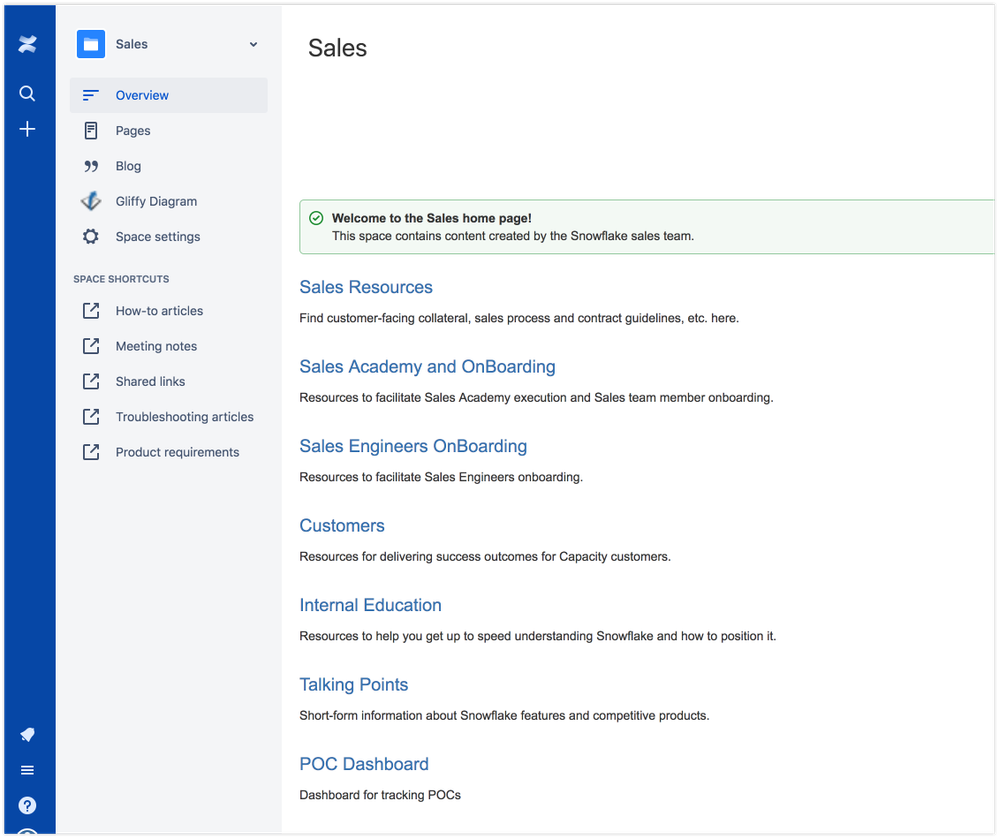Open the Internal Education link
Screen dimensions: 999x838
click(370, 605)
